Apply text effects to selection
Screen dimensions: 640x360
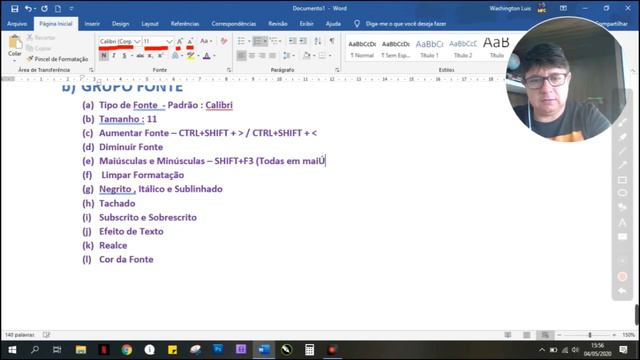click(x=175, y=56)
